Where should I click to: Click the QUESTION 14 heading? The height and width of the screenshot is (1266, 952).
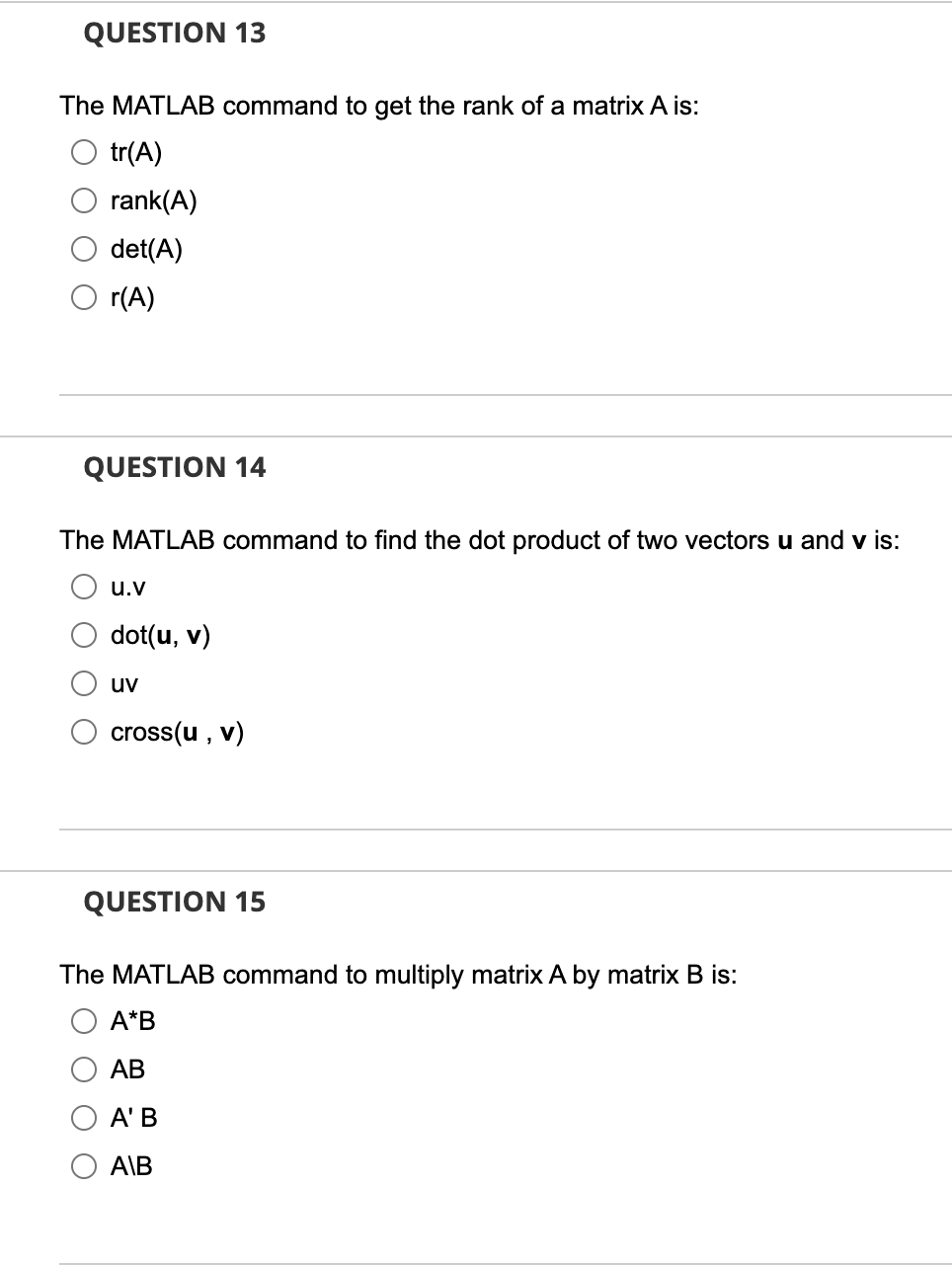click(174, 467)
